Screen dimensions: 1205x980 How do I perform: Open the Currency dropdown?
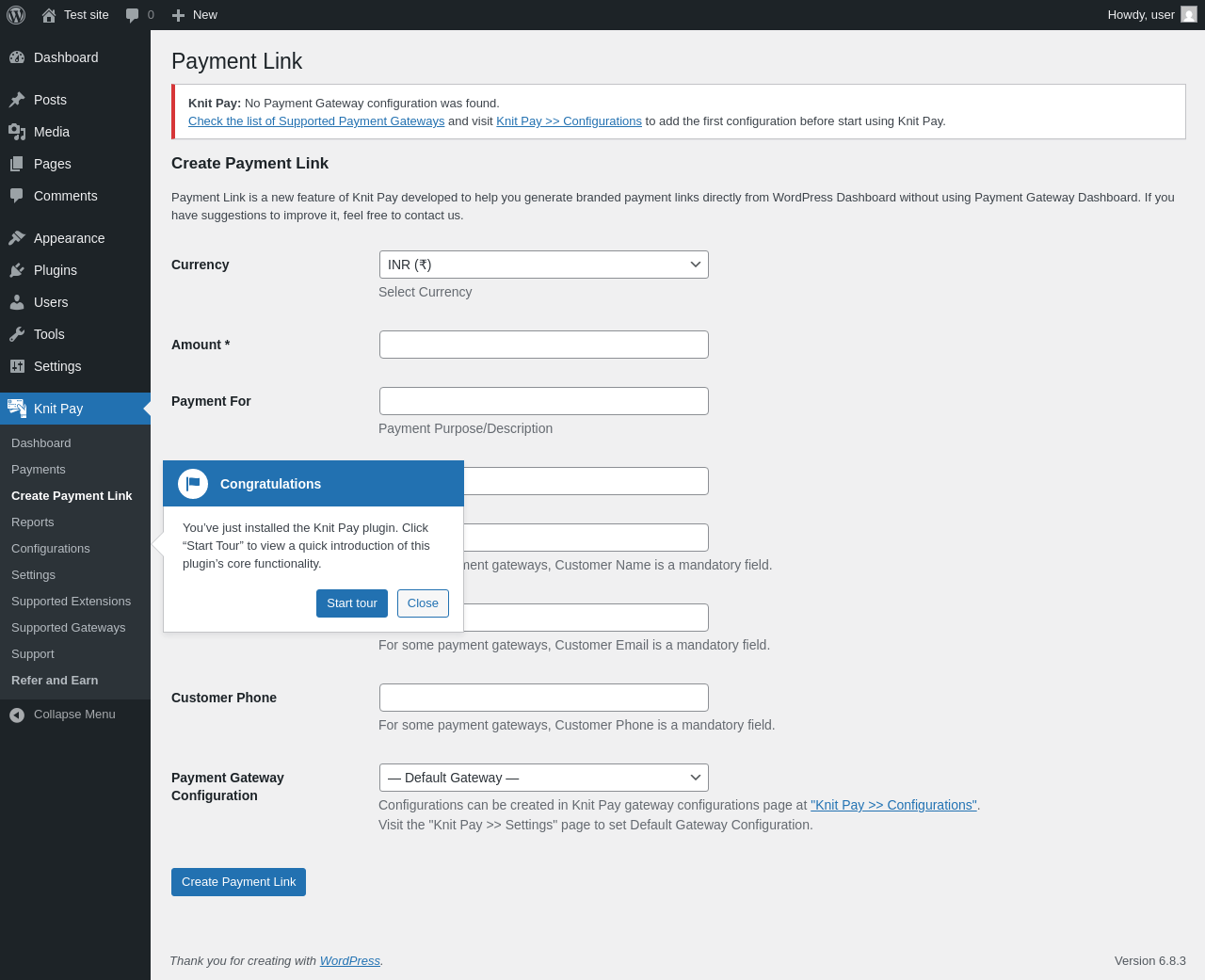pos(543,265)
